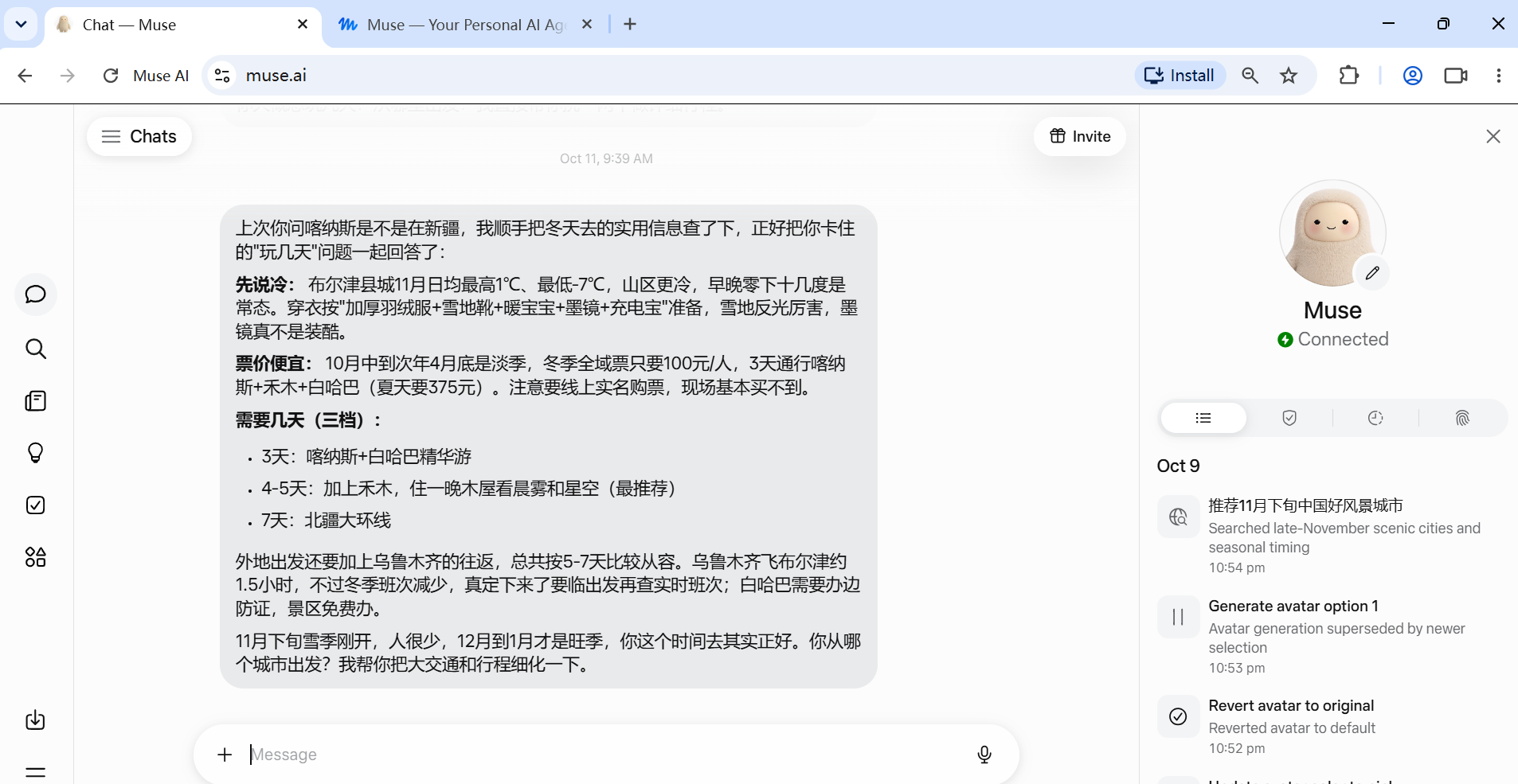Open the Chats menu button
This screenshot has width=1518, height=784.
pyautogui.click(x=139, y=136)
